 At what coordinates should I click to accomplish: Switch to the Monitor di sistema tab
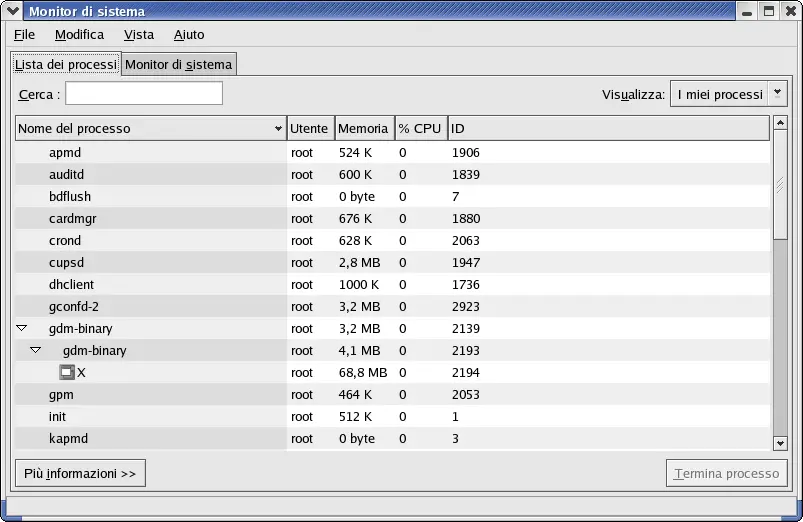[178, 65]
